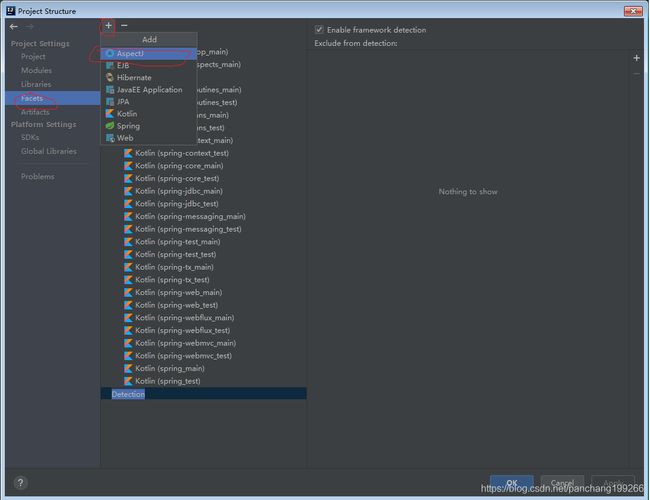
Task: Select AspectJ from the Add menu
Action: coord(148,53)
